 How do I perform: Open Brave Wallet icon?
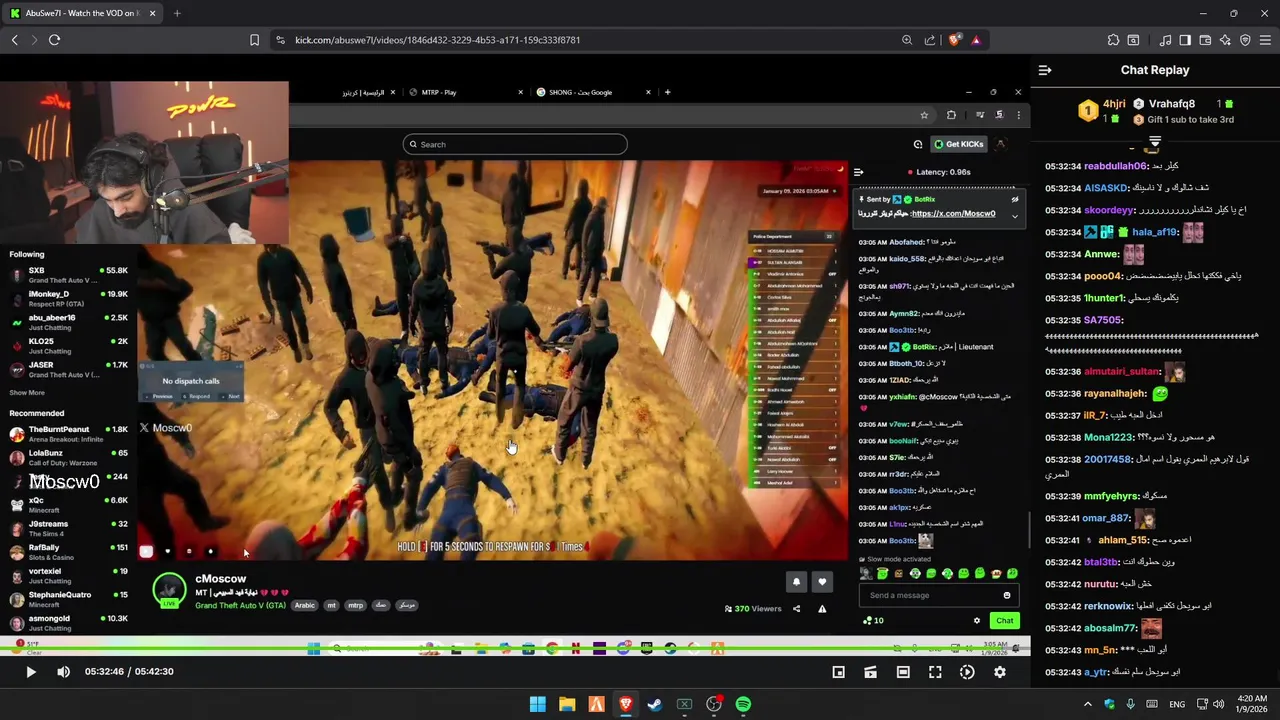point(1205,40)
